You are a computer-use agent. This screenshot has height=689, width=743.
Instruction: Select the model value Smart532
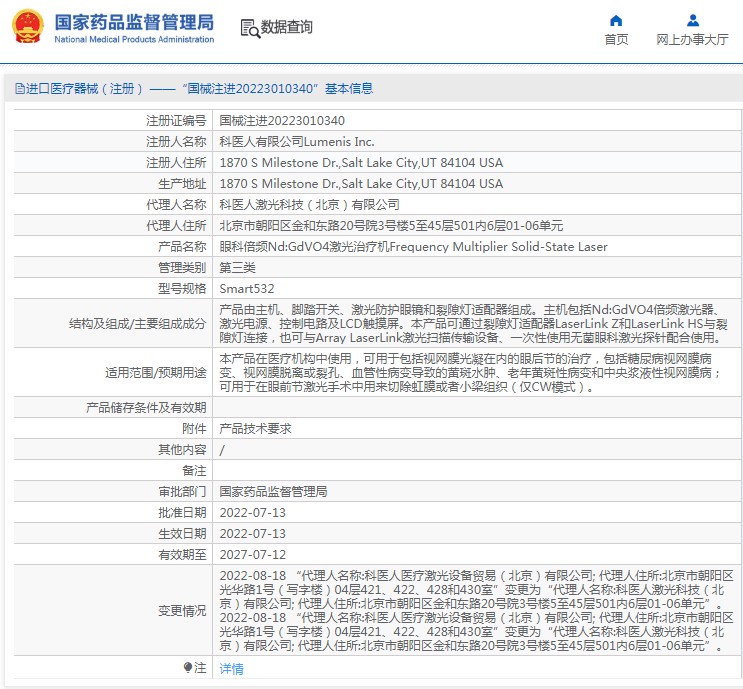coord(245,288)
